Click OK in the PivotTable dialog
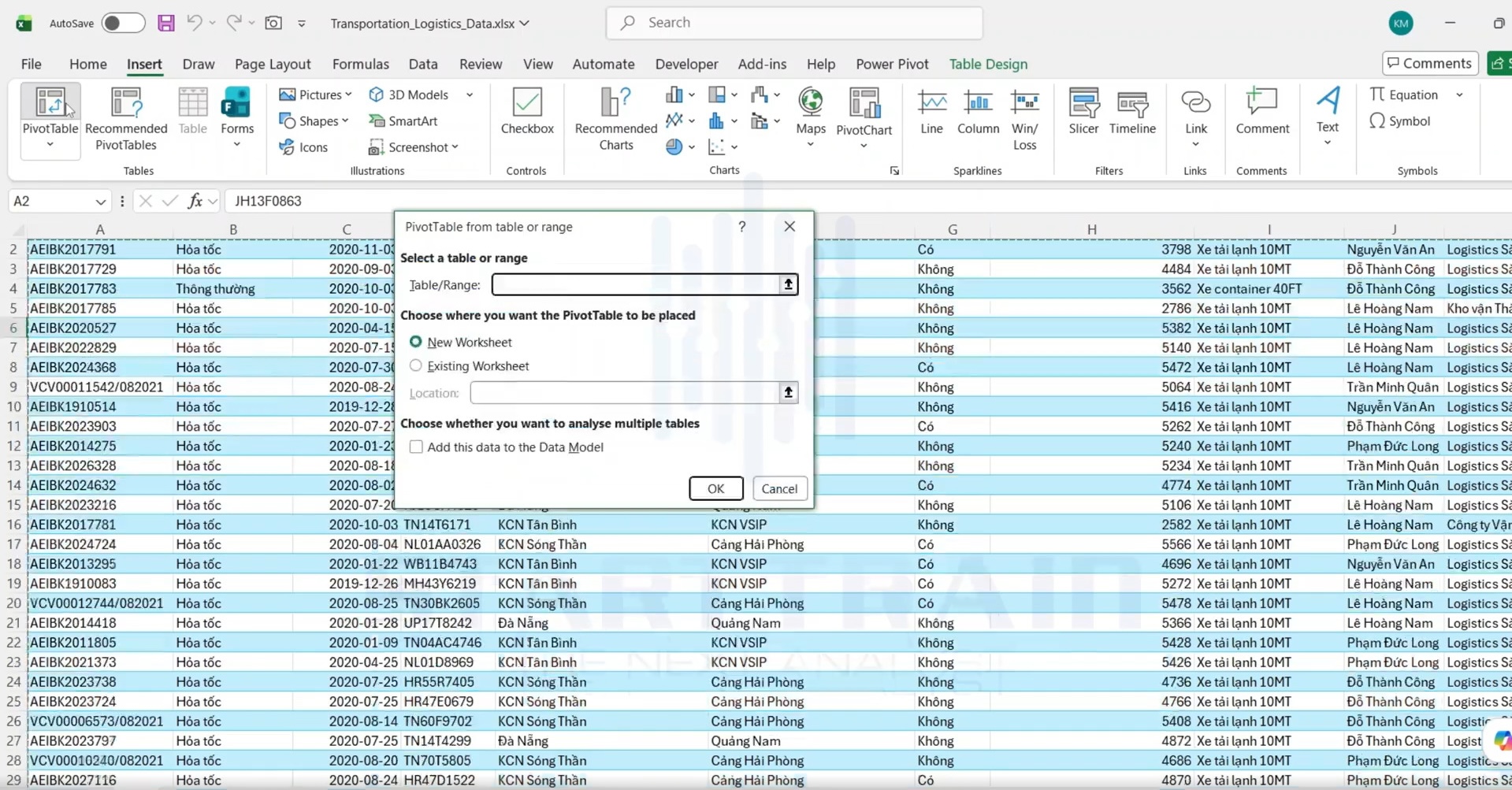The image size is (1512, 790). point(715,488)
